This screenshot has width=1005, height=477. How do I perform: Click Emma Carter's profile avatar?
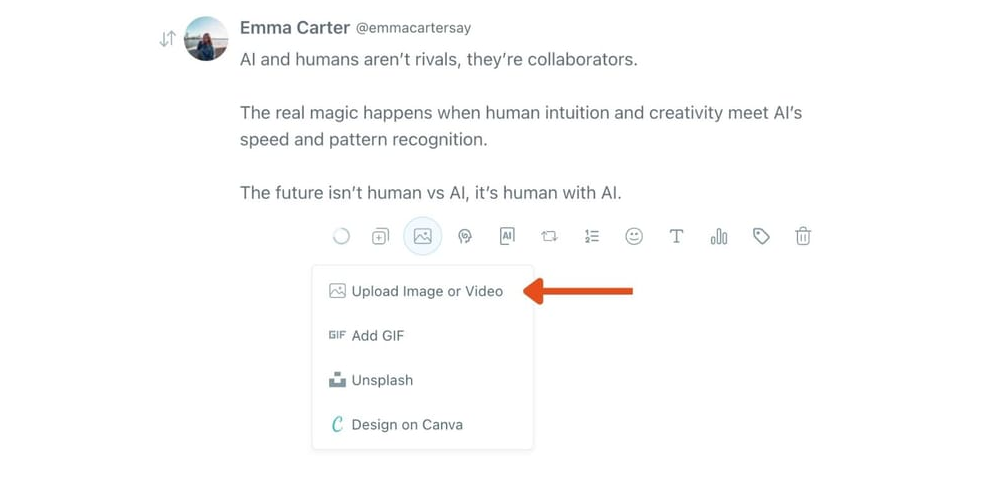coord(206,39)
